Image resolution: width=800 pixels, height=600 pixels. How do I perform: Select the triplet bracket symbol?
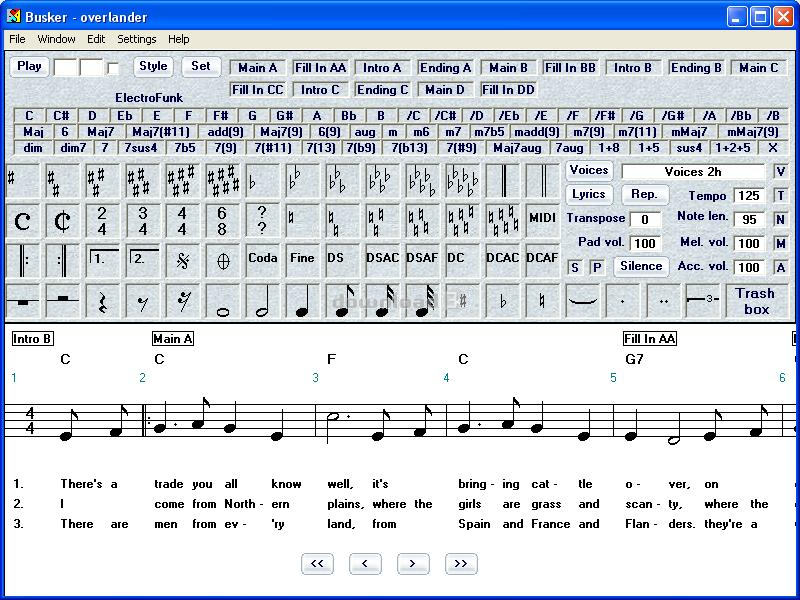pyautogui.click(x=703, y=300)
